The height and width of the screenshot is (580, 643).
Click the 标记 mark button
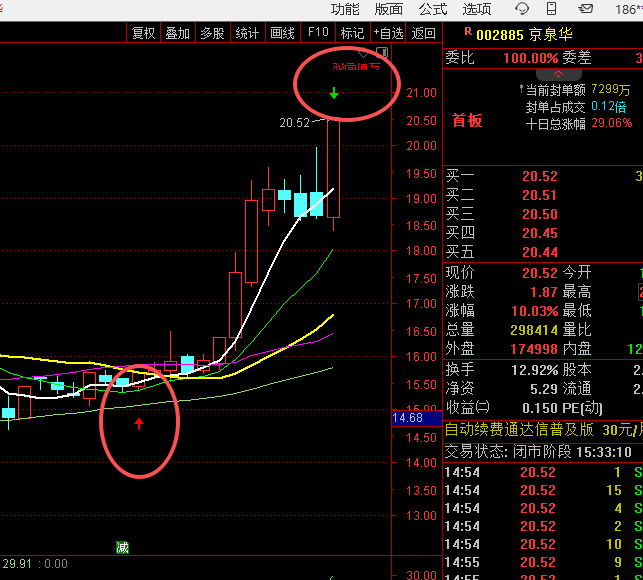[x=352, y=33]
